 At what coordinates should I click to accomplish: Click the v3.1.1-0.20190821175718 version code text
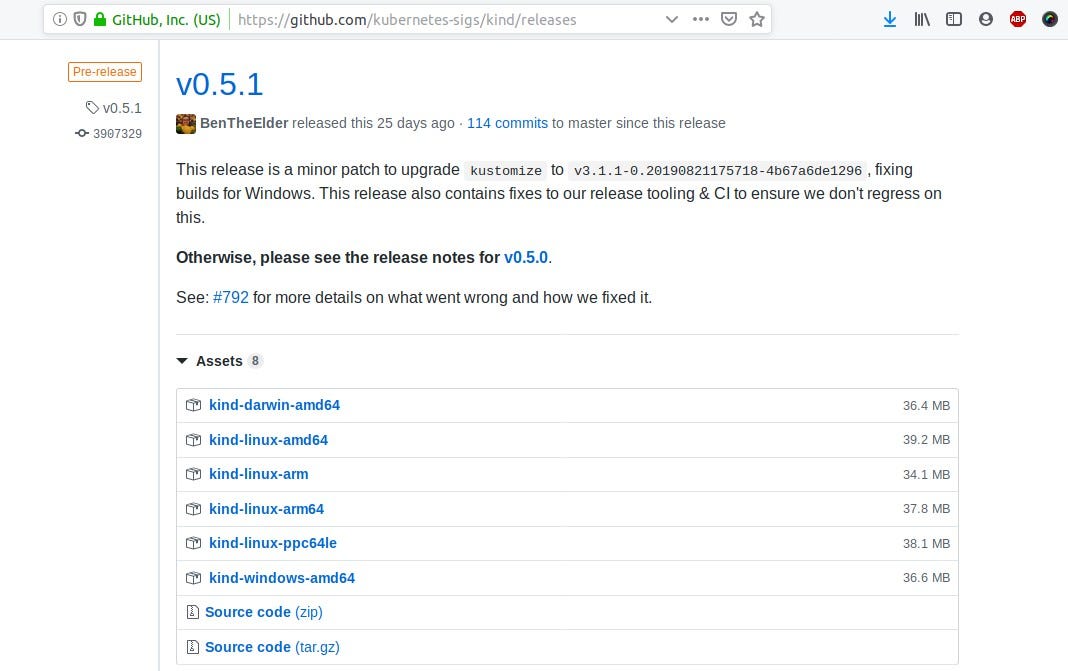point(718,170)
